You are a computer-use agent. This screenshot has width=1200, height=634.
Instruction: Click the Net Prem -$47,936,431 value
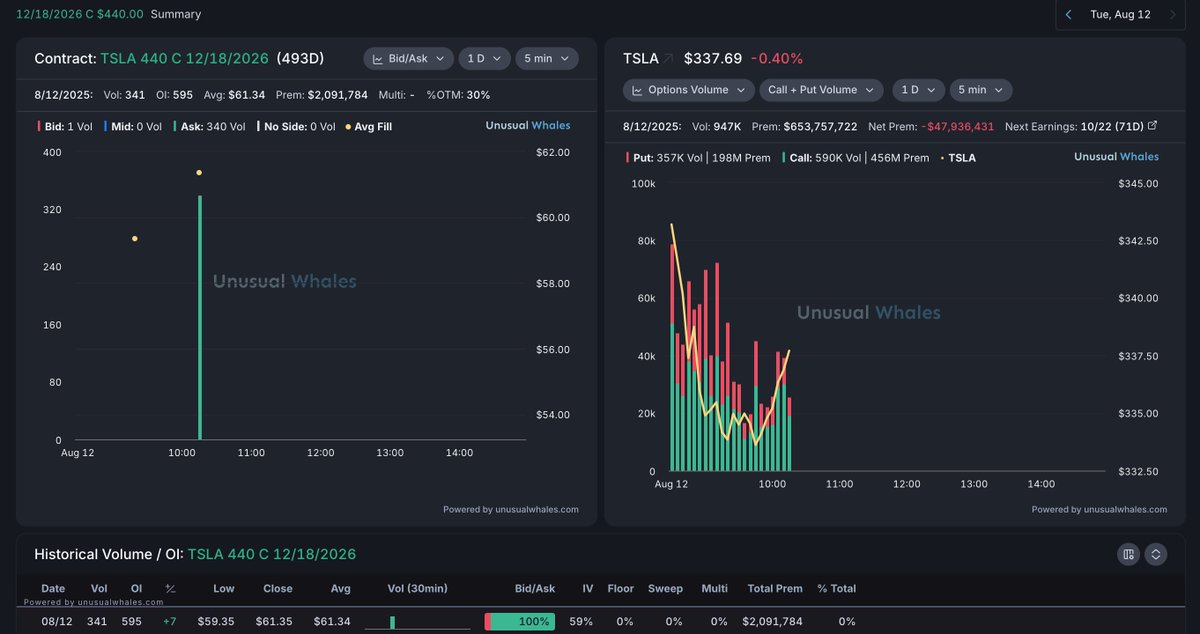point(958,126)
